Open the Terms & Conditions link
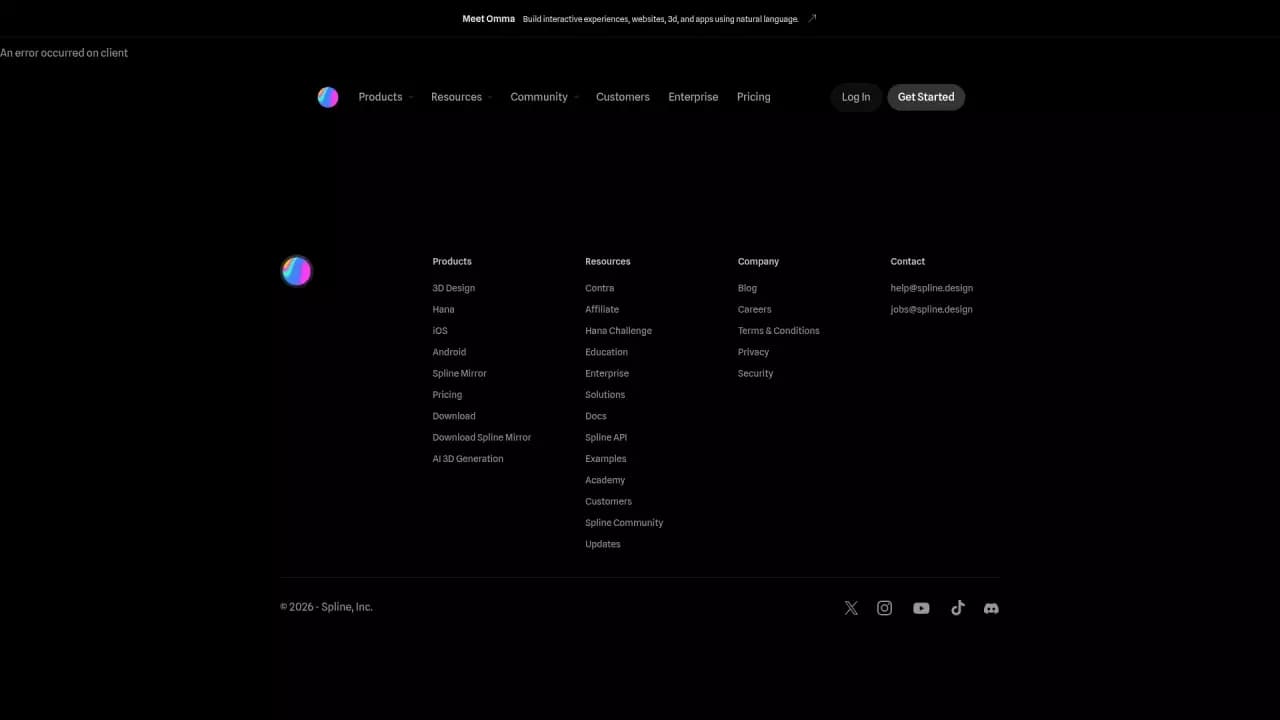This screenshot has width=1280, height=720. [x=779, y=331]
